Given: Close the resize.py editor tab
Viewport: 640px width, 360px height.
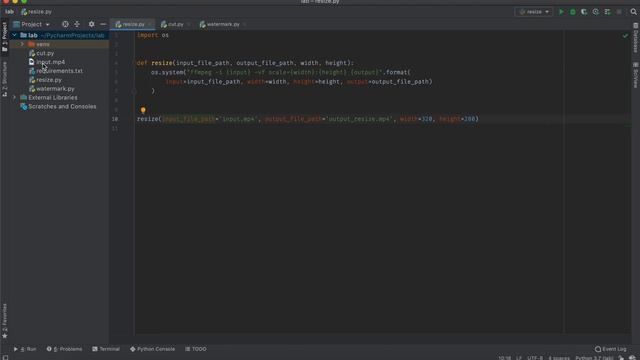Looking at the screenshot, I should (x=150, y=24).
